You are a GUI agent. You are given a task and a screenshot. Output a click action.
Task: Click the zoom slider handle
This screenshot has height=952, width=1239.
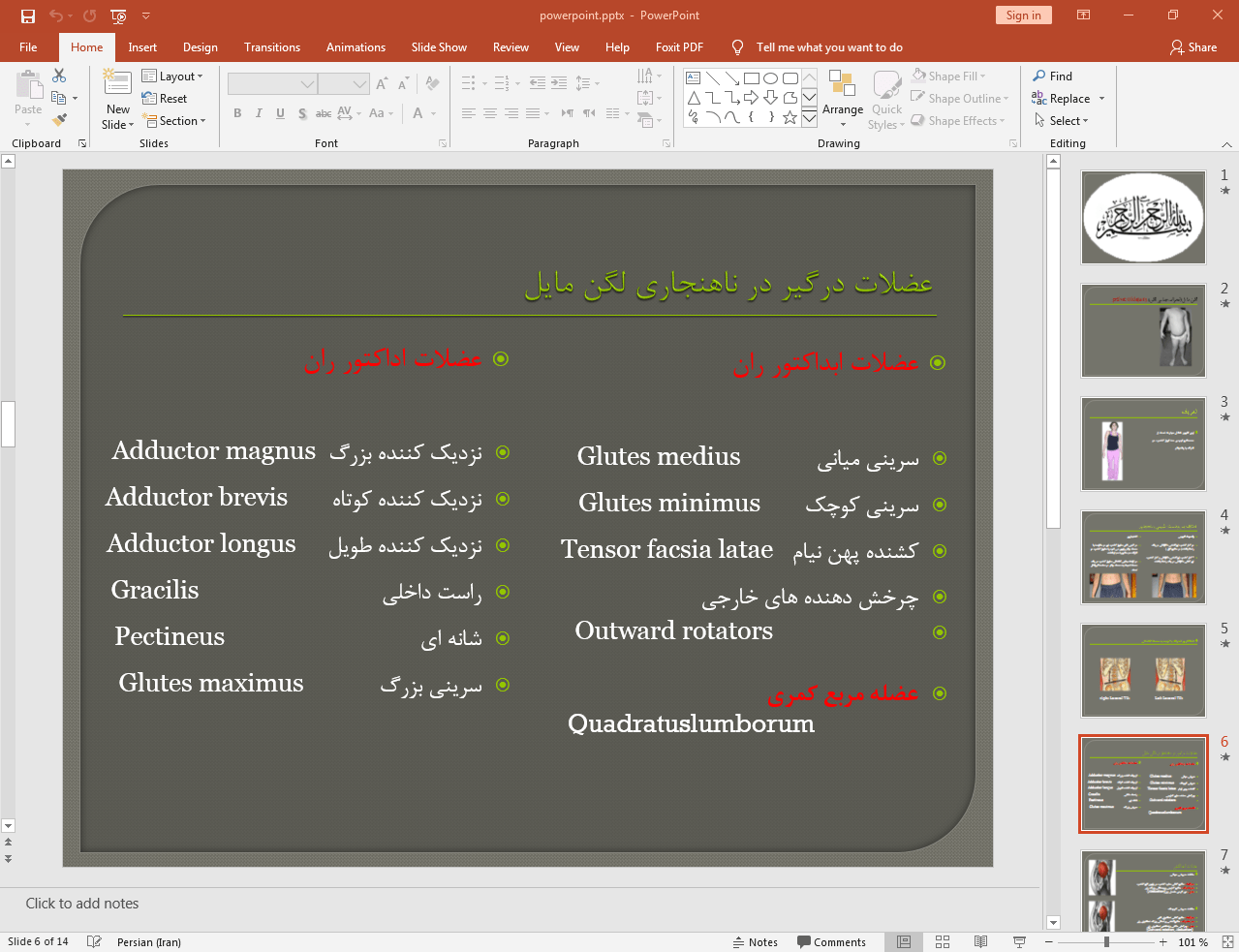1106,941
